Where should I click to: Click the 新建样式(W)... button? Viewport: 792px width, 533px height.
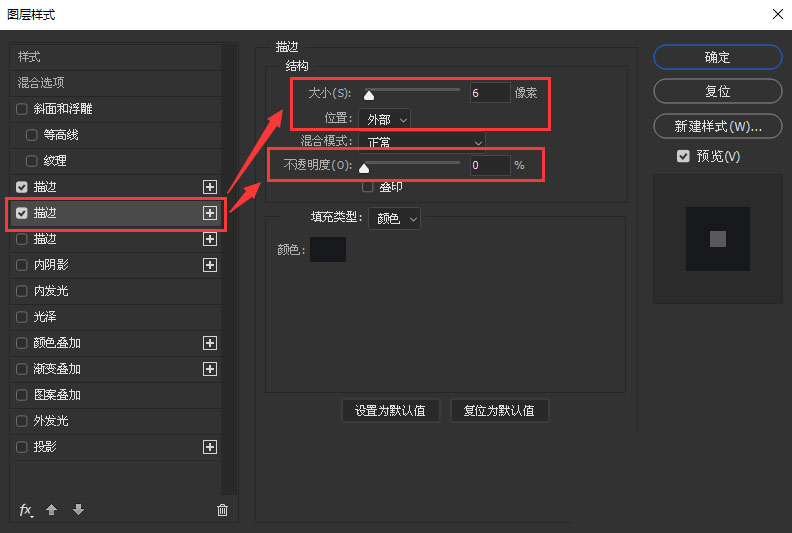(x=718, y=126)
